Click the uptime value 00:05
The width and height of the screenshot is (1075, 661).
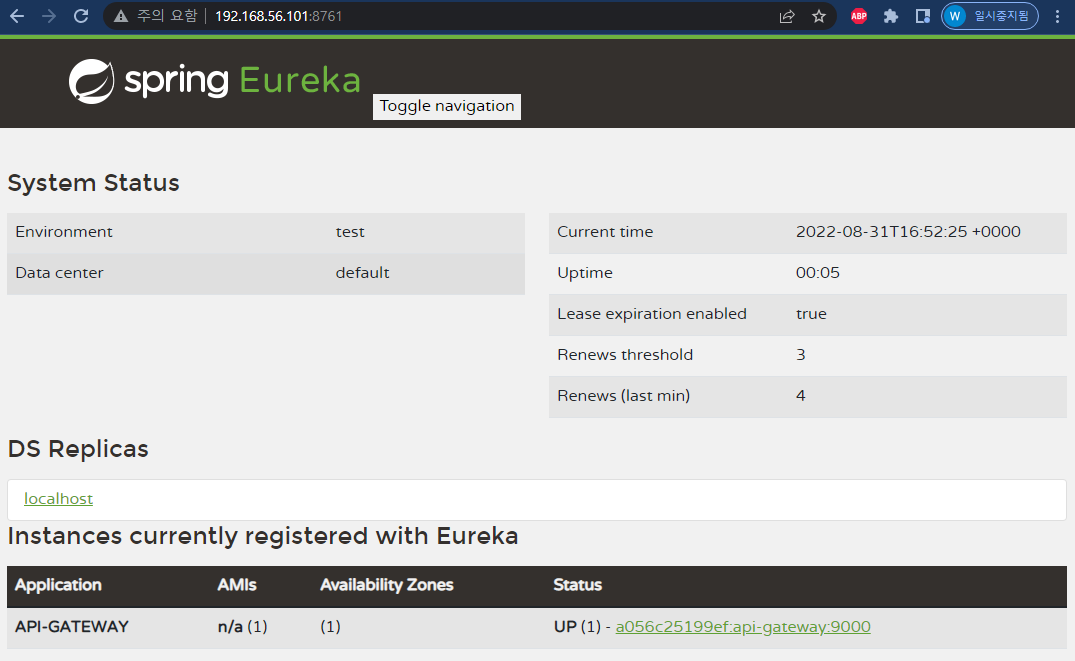pos(818,273)
